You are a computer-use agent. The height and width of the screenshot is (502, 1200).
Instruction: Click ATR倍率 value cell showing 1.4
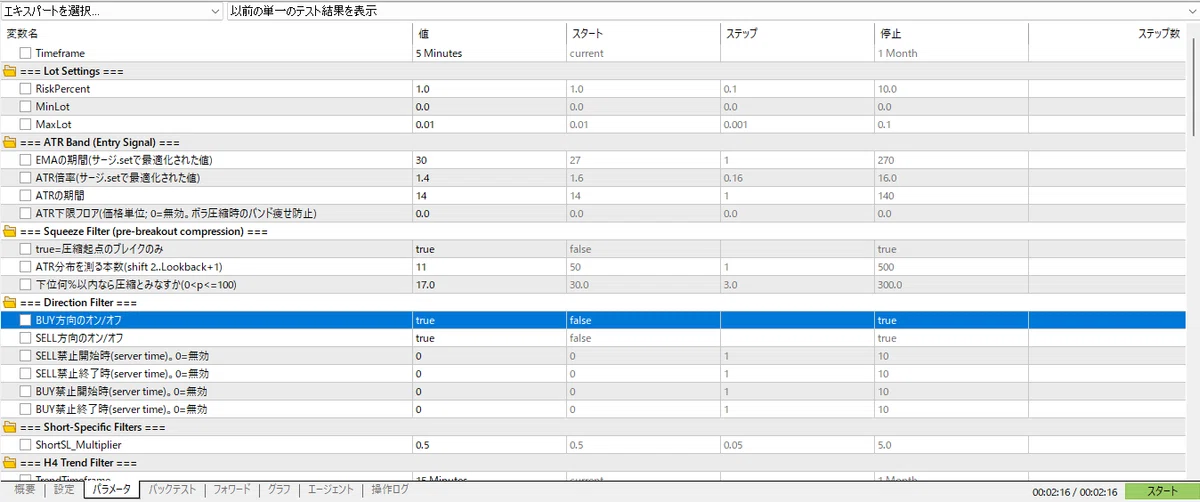(x=488, y=178)
